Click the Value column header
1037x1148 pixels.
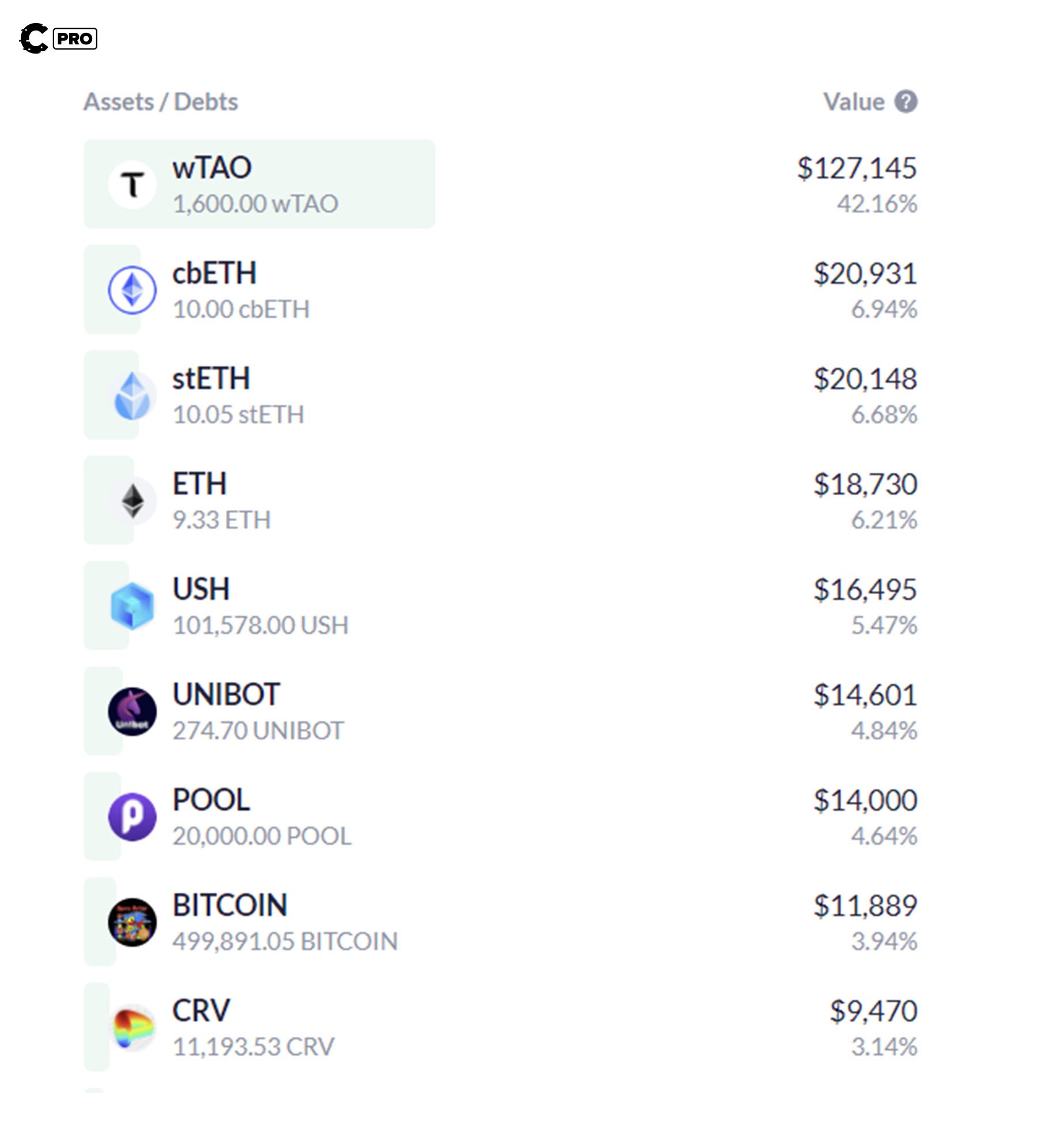(x=853, y=102)
